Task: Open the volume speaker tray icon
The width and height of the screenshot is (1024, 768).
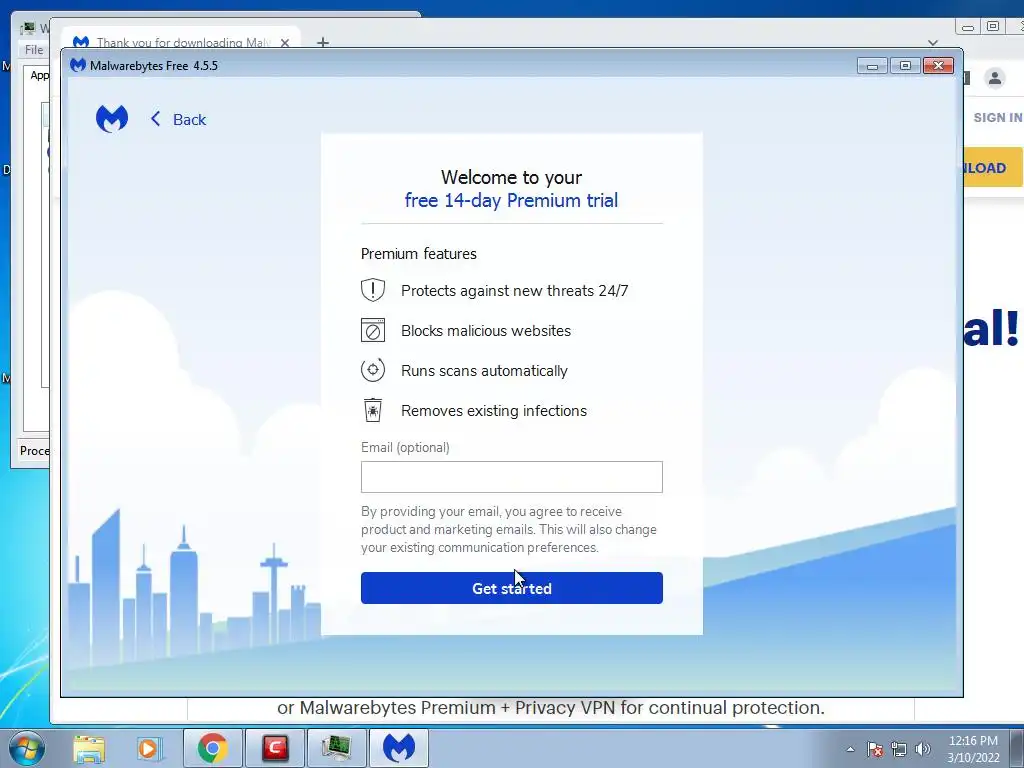Action: [923, 749]
